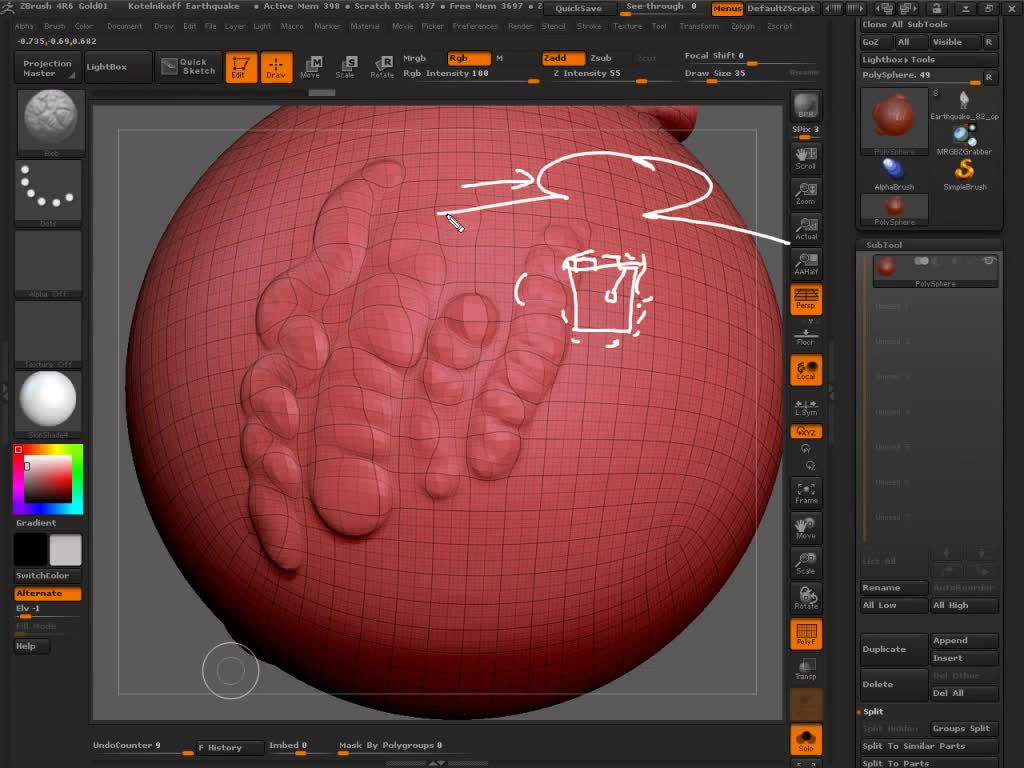
Task: Toggle L.Sym local symmetry
Action: (805, 407)
